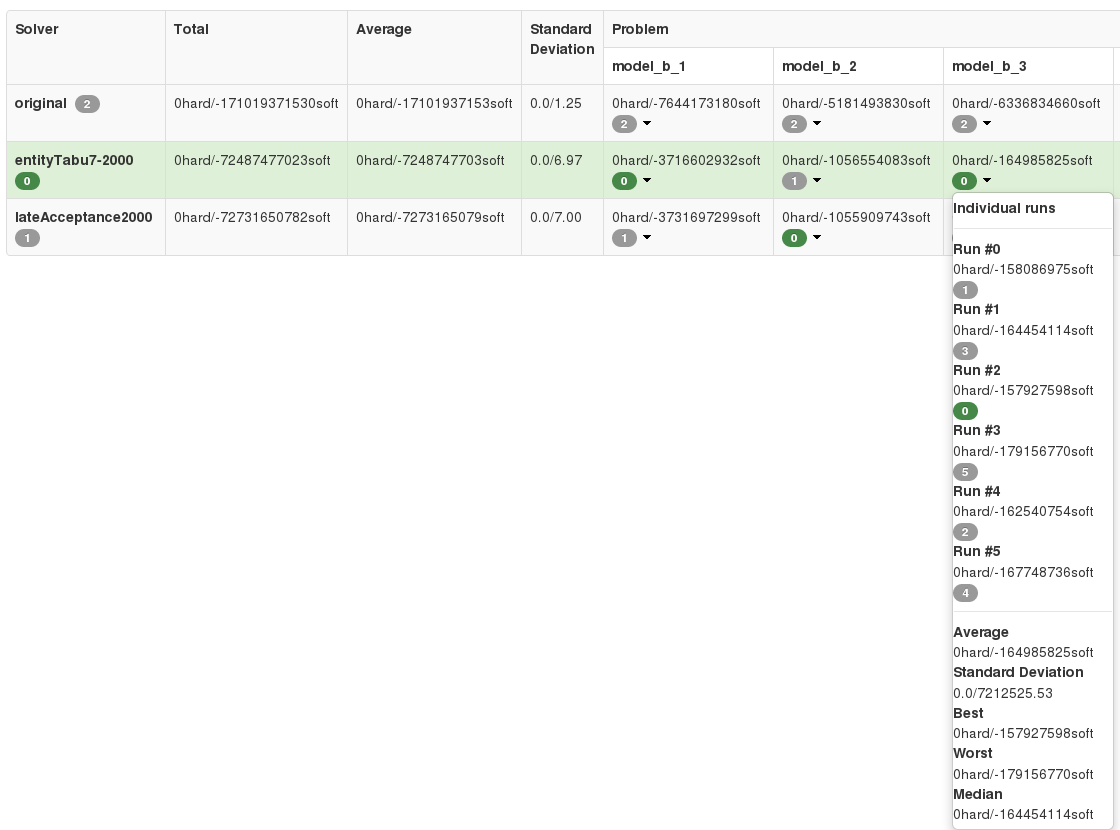Expand dropdown arrow in original row for model_b_1
This screenshot has width=1120, height=830.
tap(646, 124)
